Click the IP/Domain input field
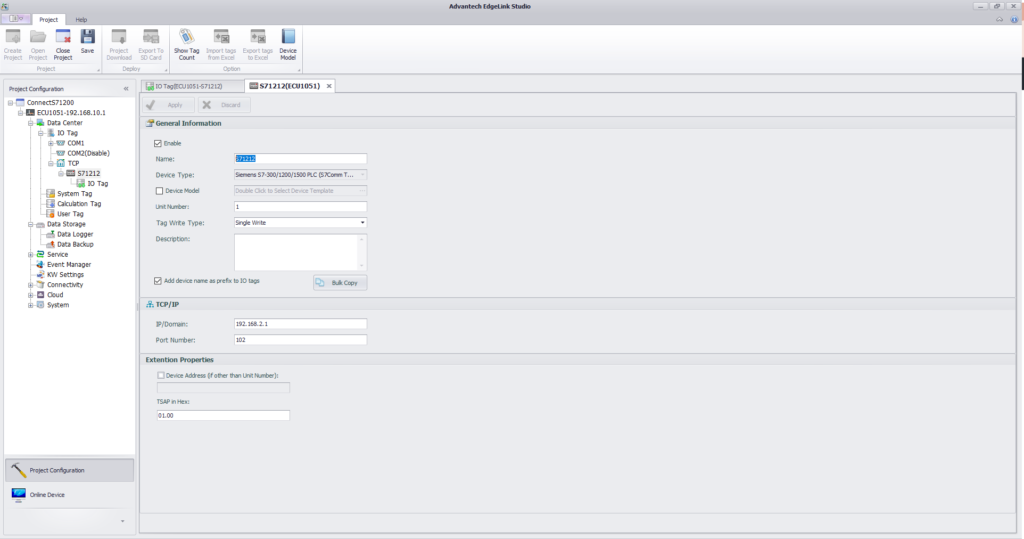The width and height of the screenshot is (1024, 539). [x=300, y=324]
